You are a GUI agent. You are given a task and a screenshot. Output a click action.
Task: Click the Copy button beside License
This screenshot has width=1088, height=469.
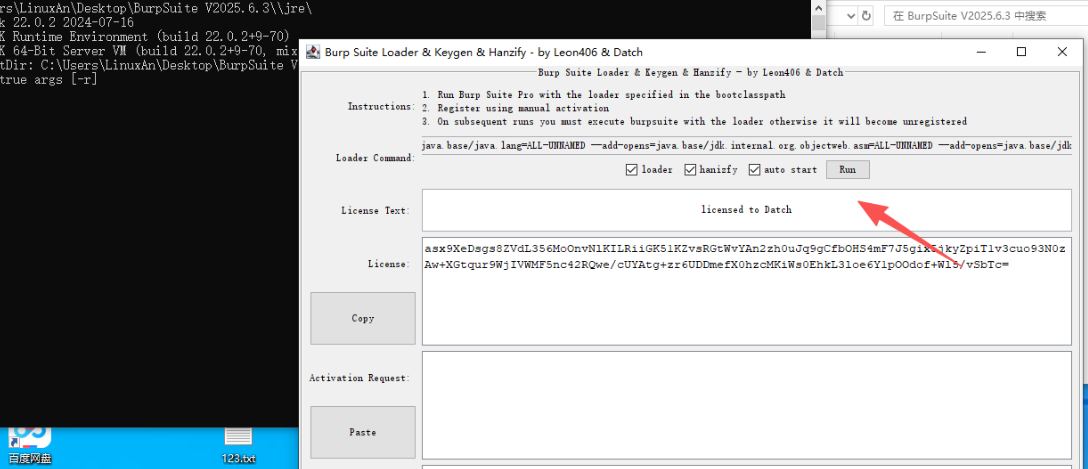[x=362, y=318]
